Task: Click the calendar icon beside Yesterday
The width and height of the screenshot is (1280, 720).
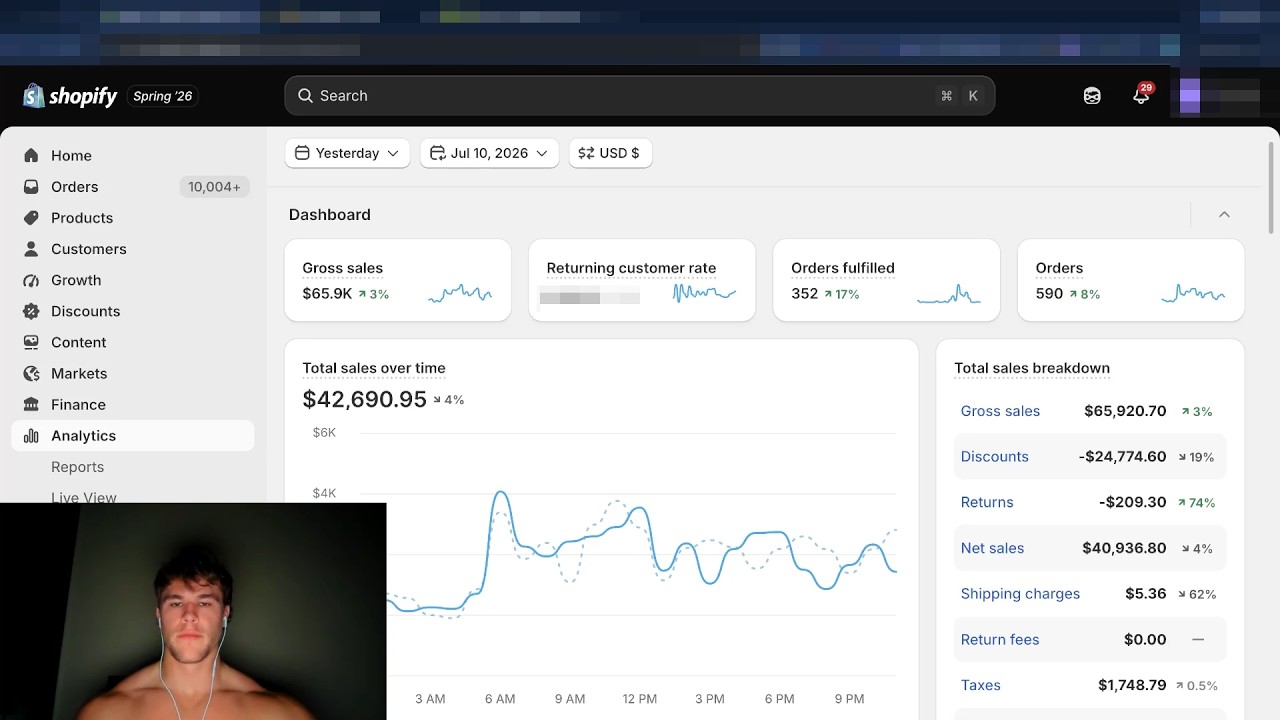Action: tap(302, 153)
